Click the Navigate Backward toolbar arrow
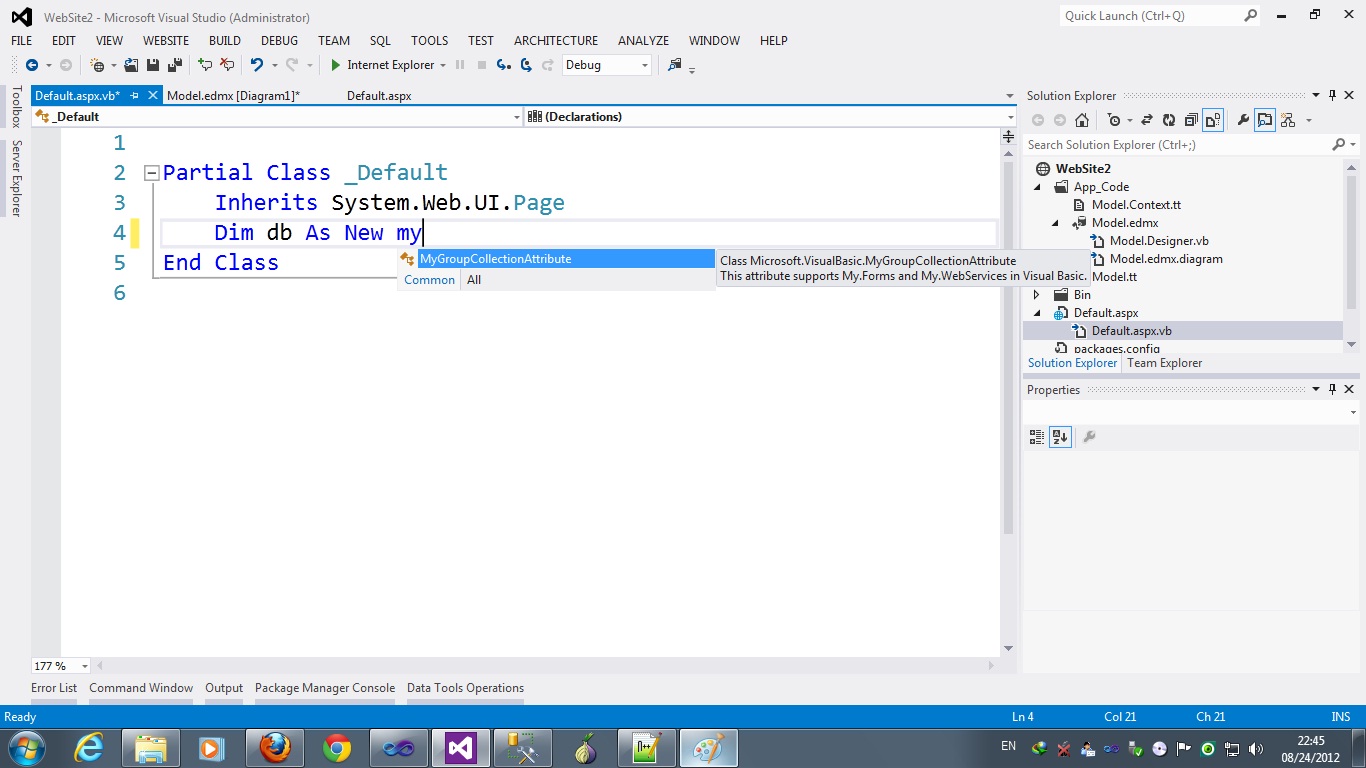1366x768 pixels. [32, 65]
